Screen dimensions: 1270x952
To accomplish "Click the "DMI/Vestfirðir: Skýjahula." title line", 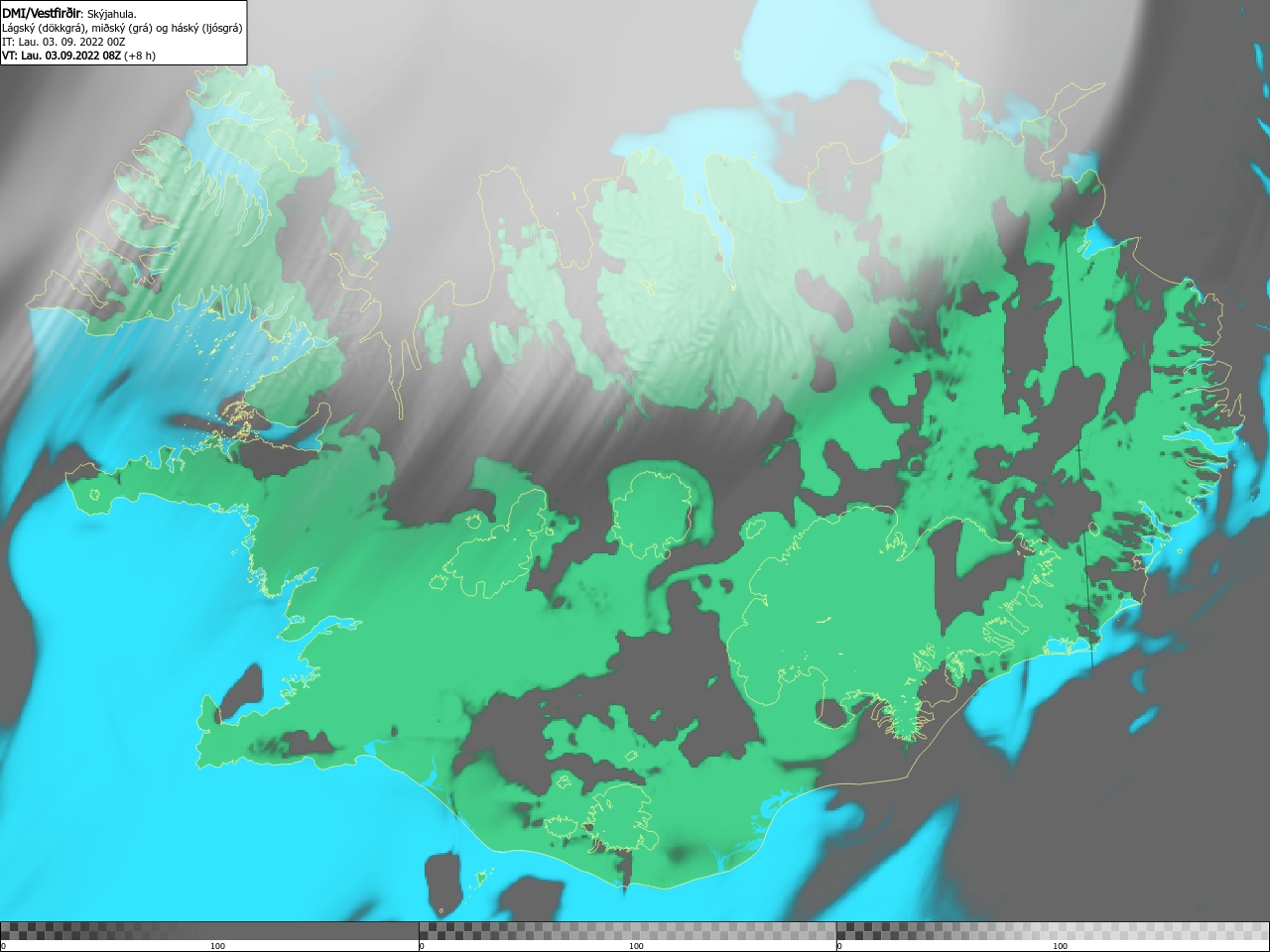I will pyautogui.click(x=69, y=14).
